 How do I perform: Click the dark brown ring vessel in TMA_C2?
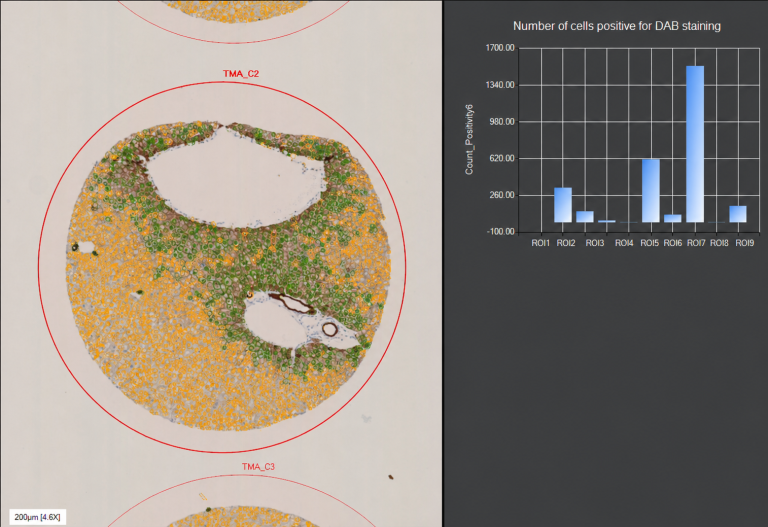tap(330, 329)
